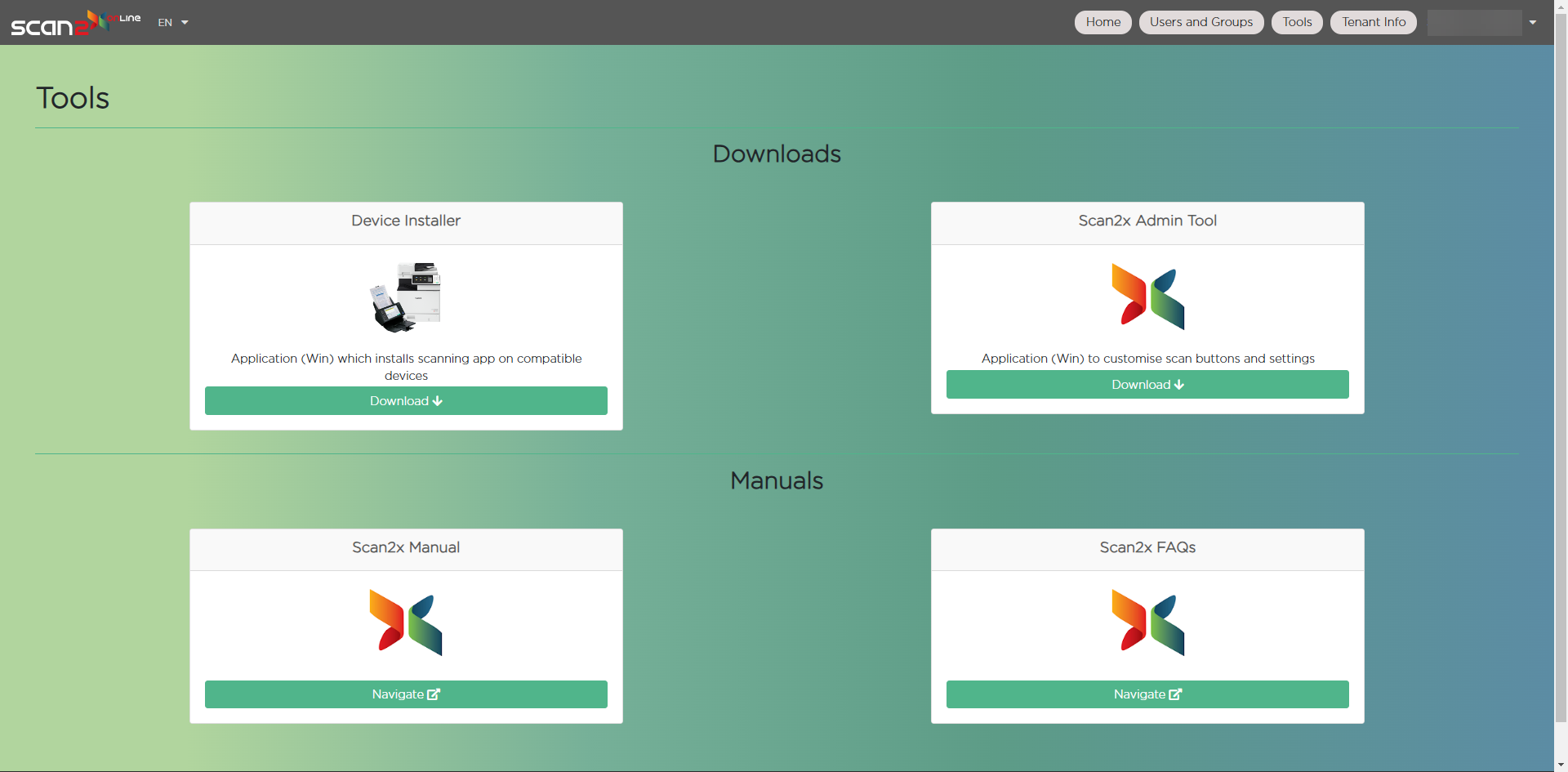Viewport: 1568px width, 772px height.
Task: Go to the Home page
Action: [x=1102, y=22]
